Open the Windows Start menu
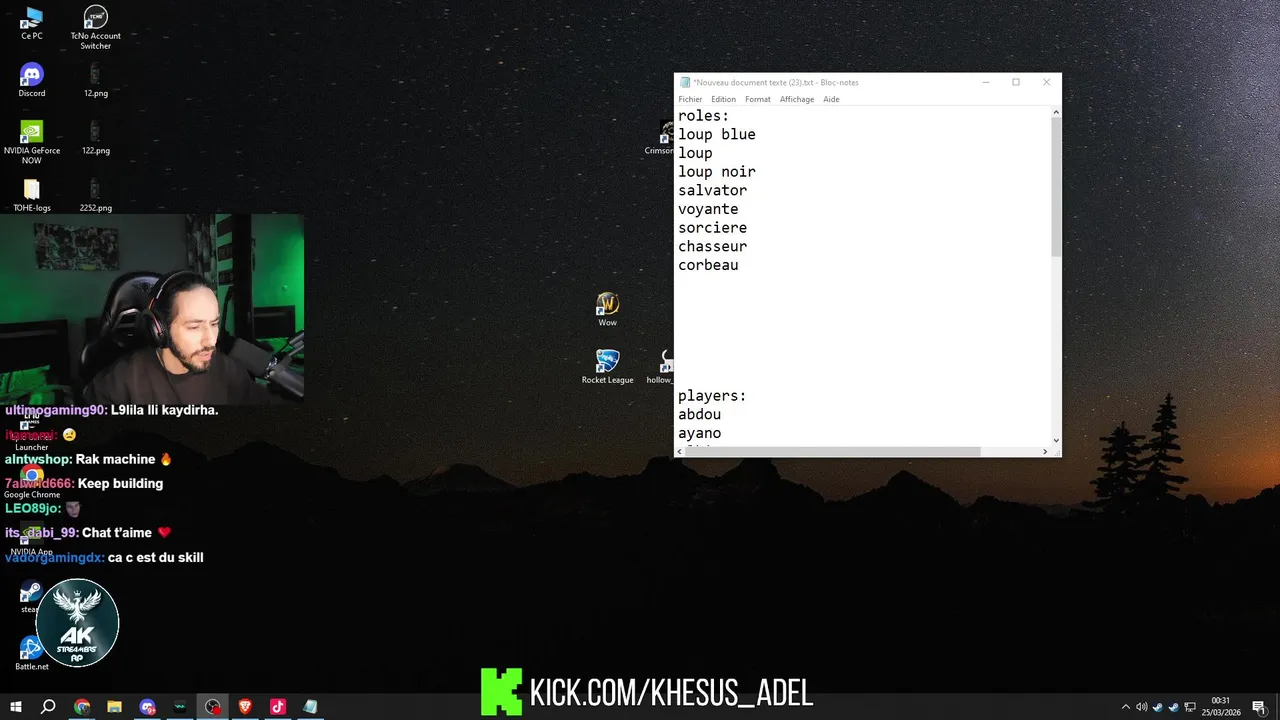1280x720 pixels. (15, 707)
